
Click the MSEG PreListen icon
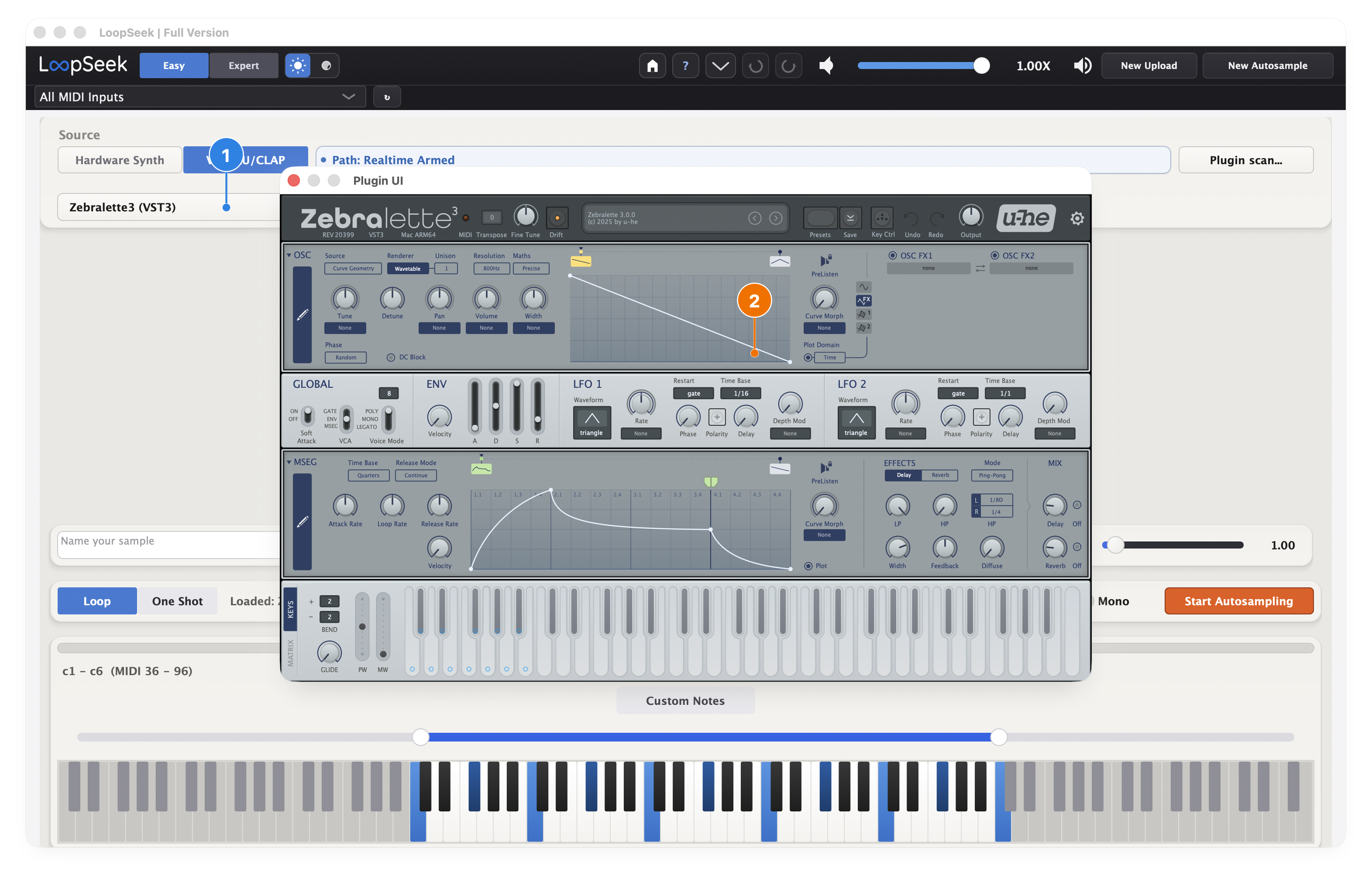pos(825,467)
